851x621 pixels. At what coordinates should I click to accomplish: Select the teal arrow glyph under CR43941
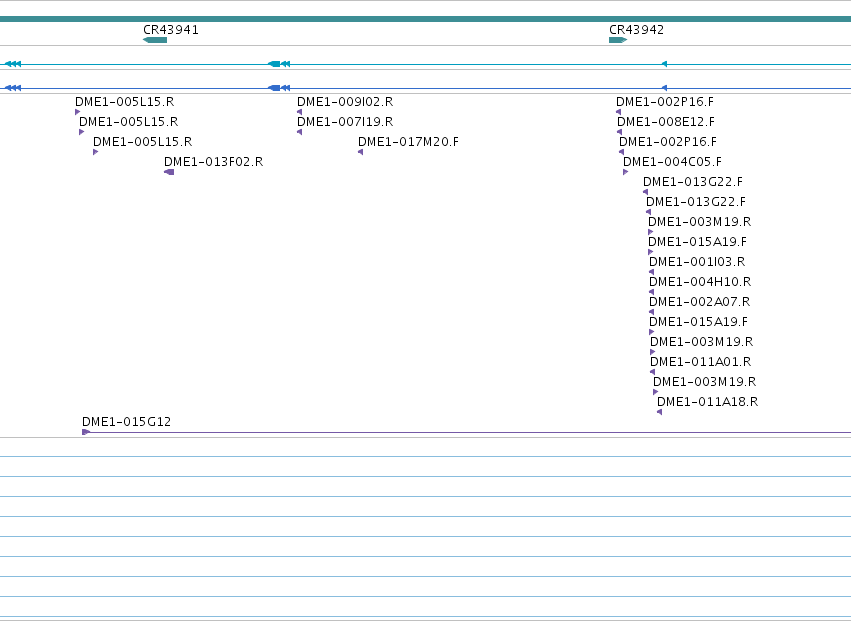tap(155, 40)
